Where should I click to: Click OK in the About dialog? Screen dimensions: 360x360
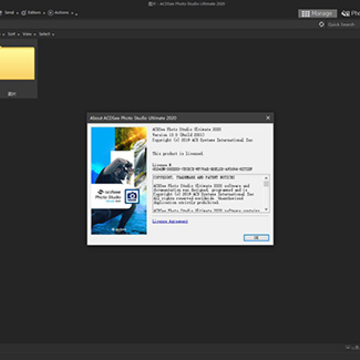coord(256,238)
